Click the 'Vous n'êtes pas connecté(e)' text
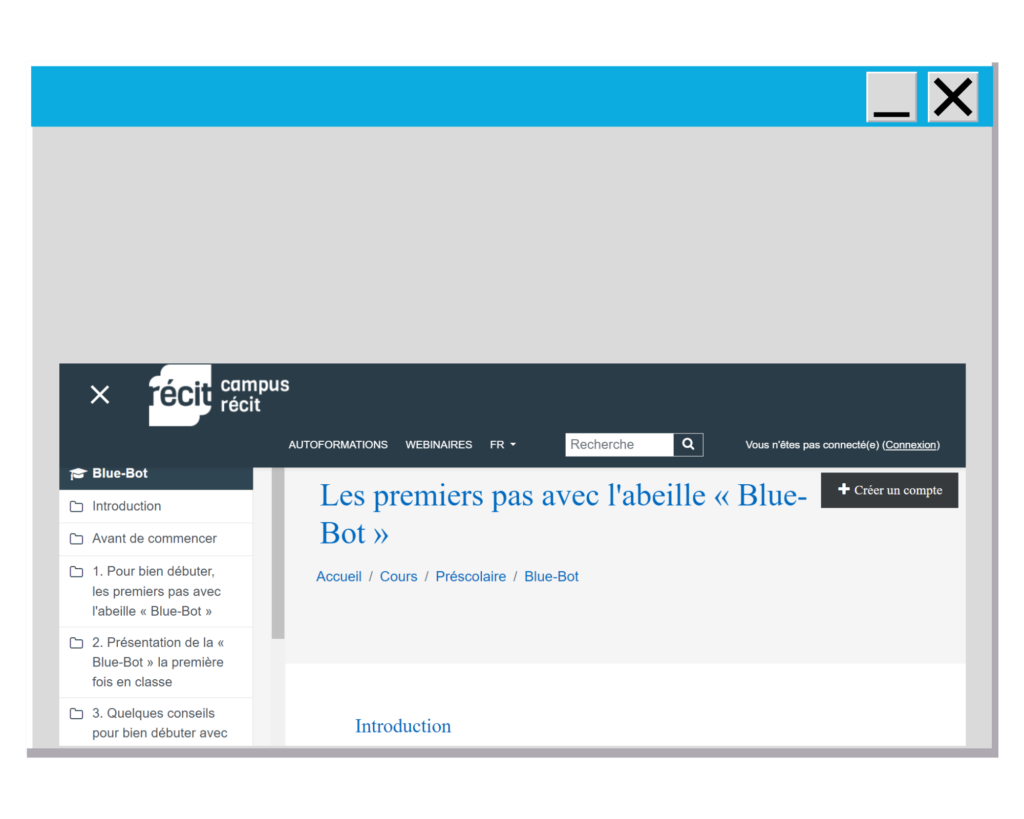The width and height of the screenshot is (1024, 819). [x=812, y=445]
